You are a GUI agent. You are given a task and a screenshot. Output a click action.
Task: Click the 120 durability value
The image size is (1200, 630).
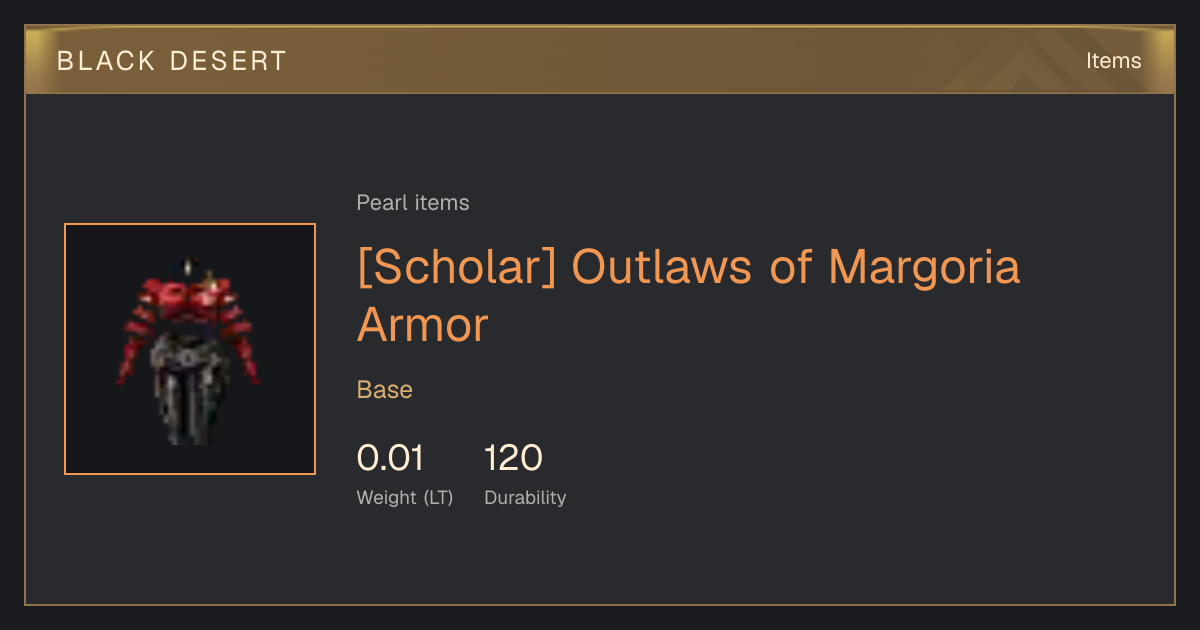513,458
